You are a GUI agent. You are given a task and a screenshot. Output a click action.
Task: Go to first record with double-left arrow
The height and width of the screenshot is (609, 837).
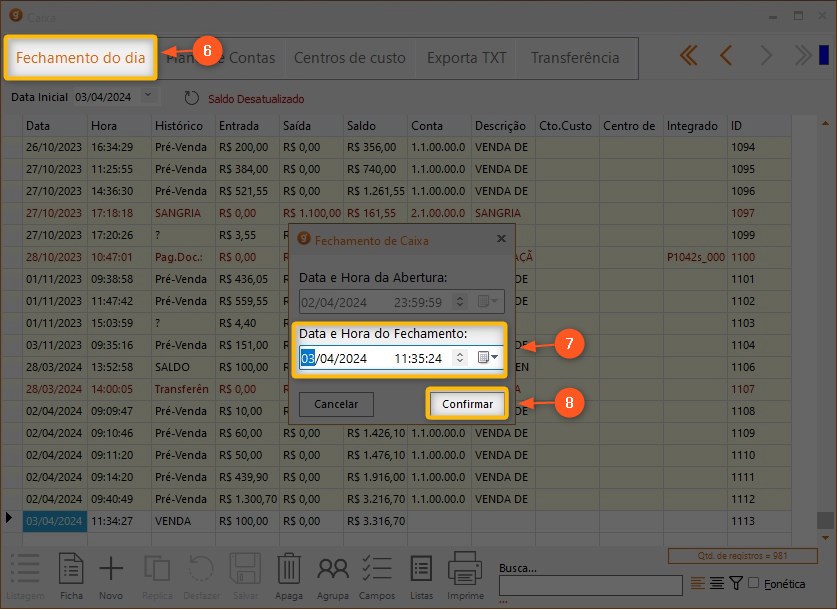click(x=688, y=56)
